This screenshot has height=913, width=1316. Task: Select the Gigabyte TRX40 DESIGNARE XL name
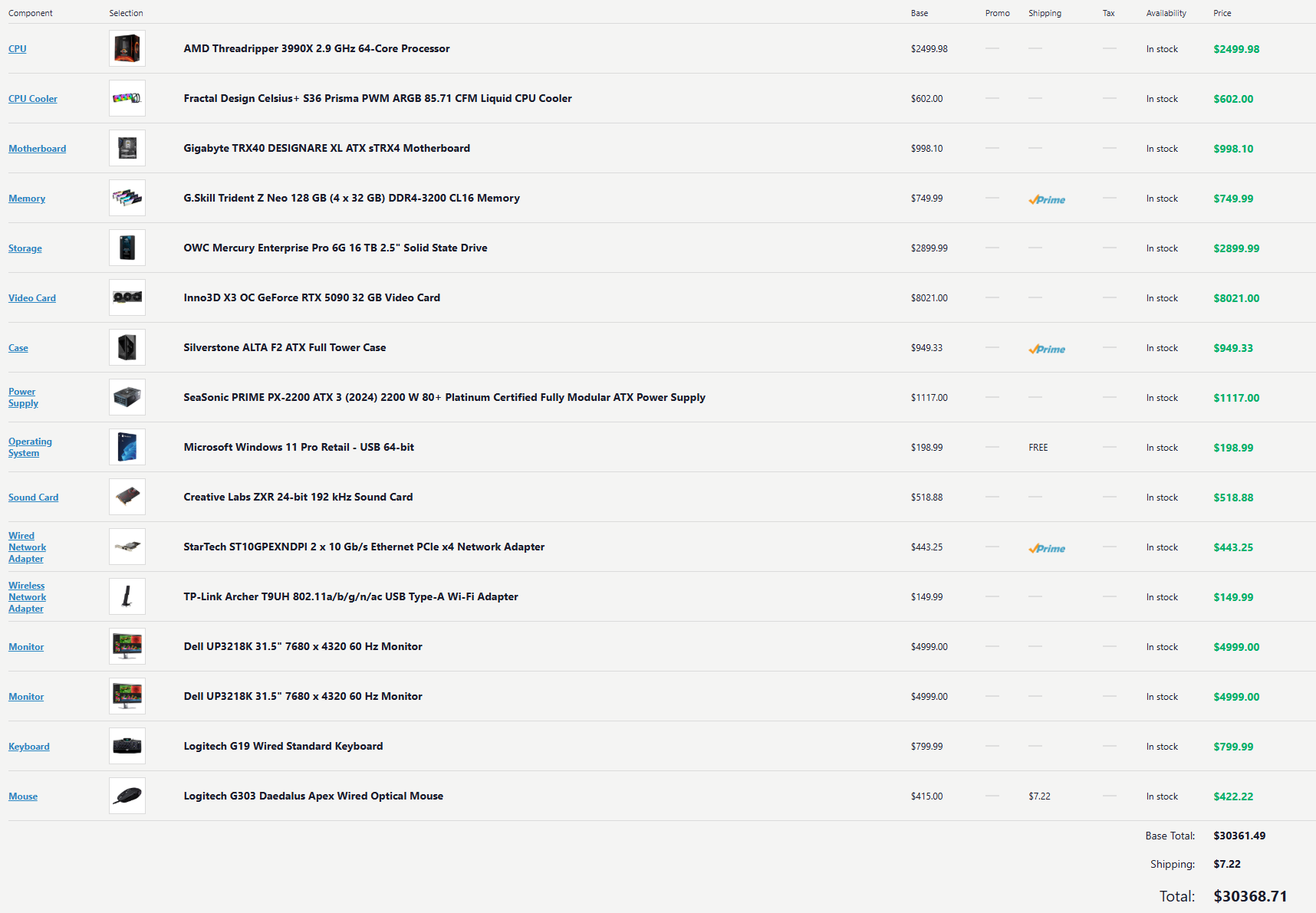point(327,148)
